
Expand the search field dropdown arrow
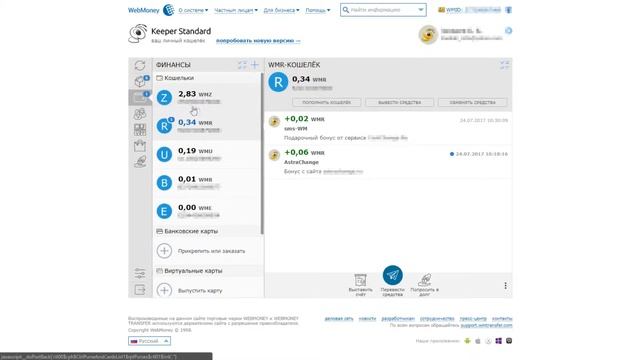tap(421, 10)
